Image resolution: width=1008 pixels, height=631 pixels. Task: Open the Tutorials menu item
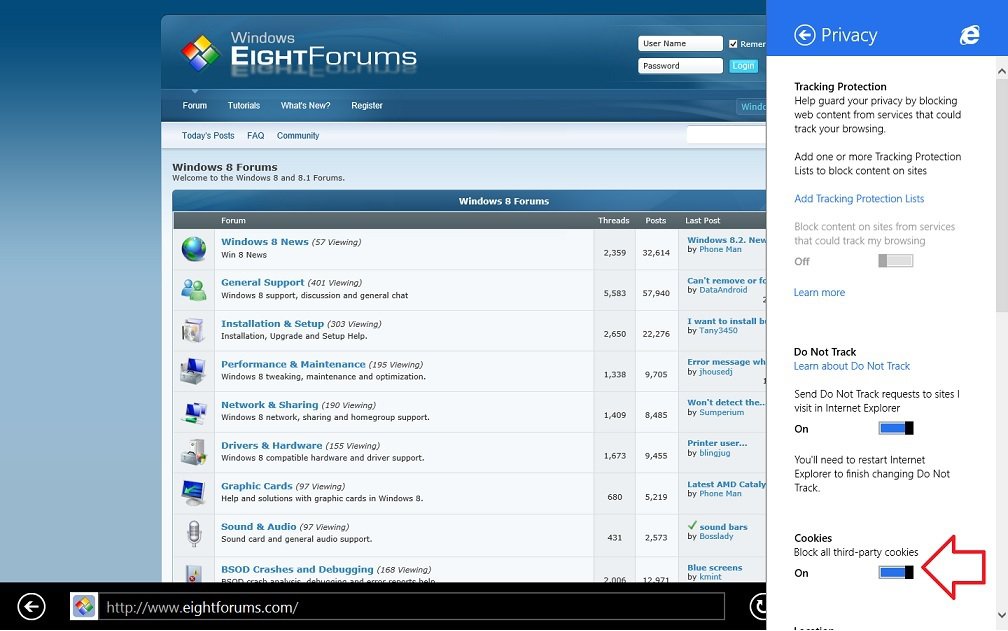tap(243, 106)
